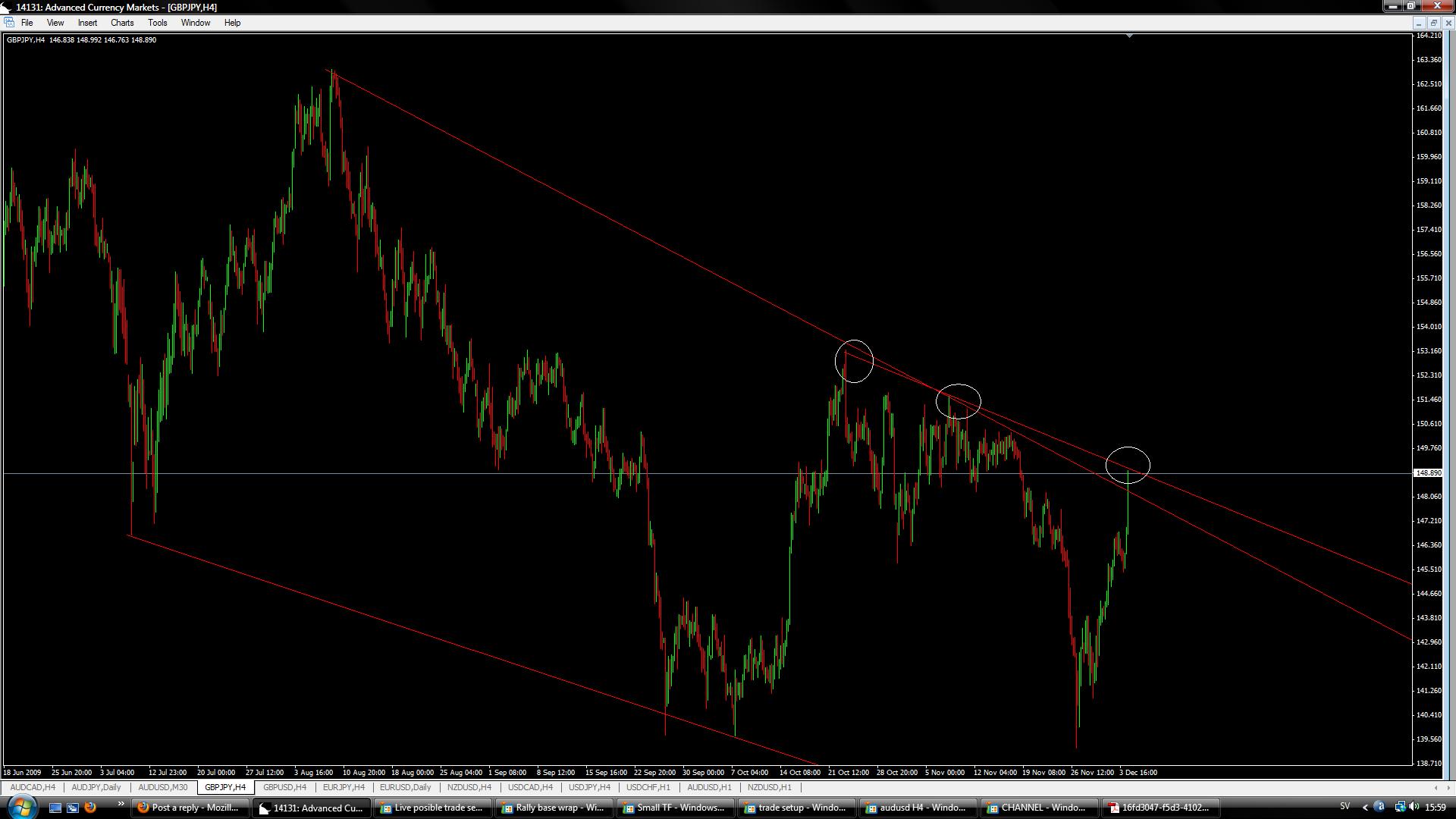Viewport: 1456px width, 819px height.
Task: Click the network connection tray icon
Action: [1400, 807]
